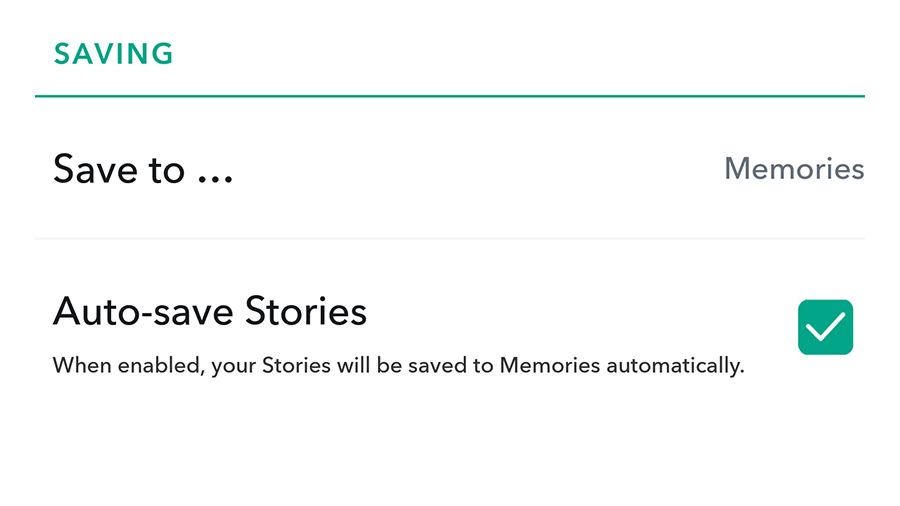This screenshot has width=900, height=506.
Task: Toggle the green square checkbox
Action: pyautogui.click(x=825, y=327)
